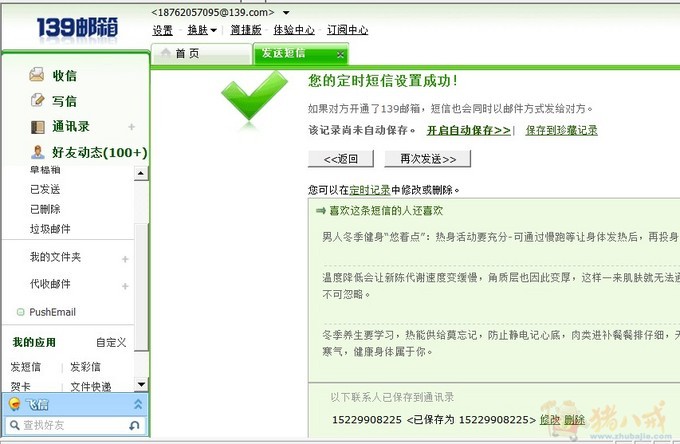Click the PushEmail status icon
The image size is (680, 444).
coord(20,312)
